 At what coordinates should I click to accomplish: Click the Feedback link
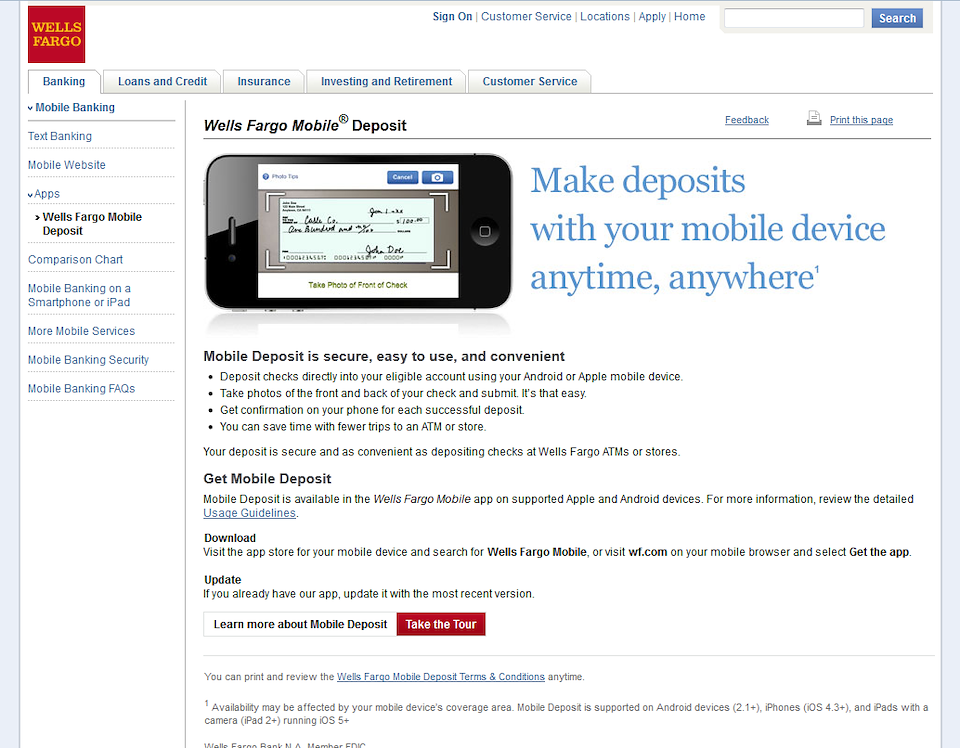click(x=747, y=120)
